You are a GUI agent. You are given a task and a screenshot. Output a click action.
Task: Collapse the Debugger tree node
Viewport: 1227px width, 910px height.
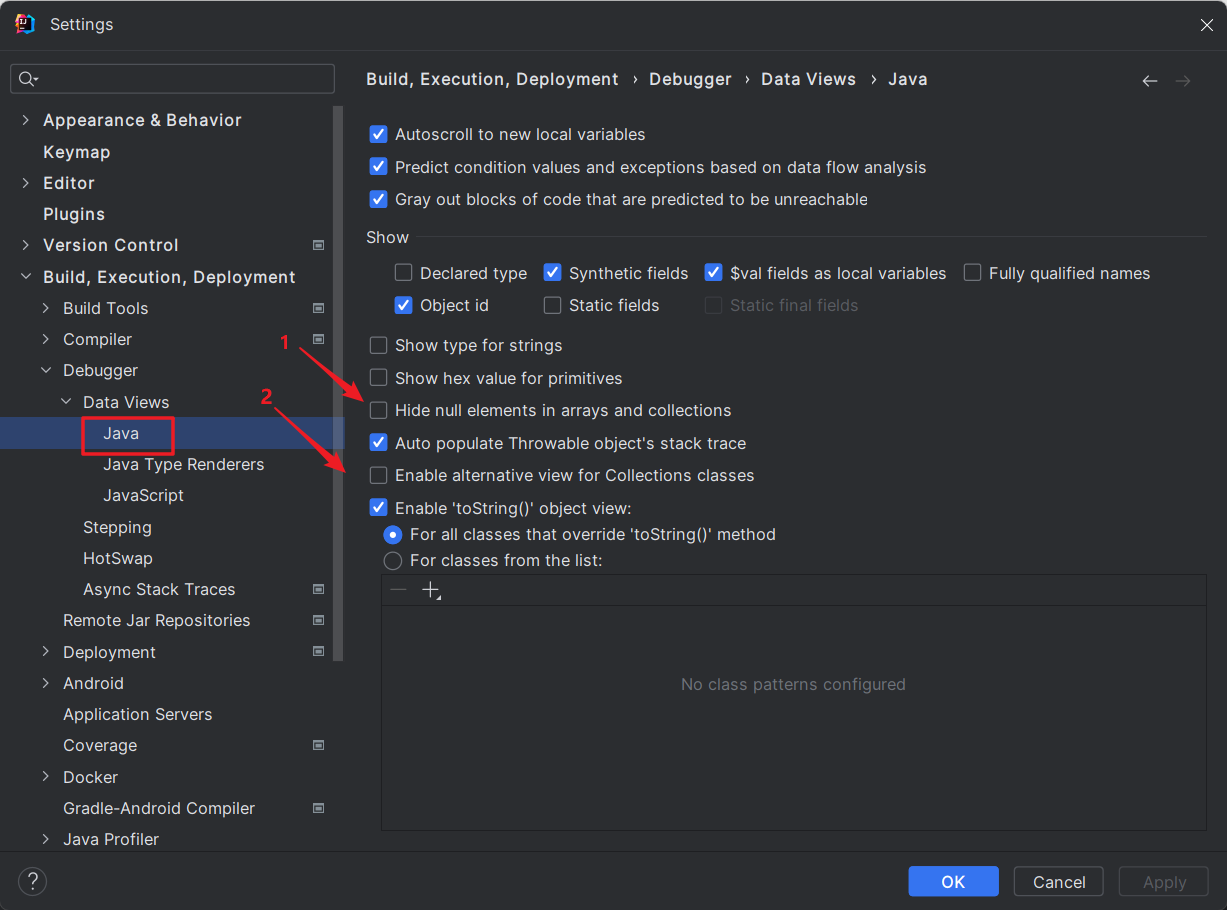point(46,370)
